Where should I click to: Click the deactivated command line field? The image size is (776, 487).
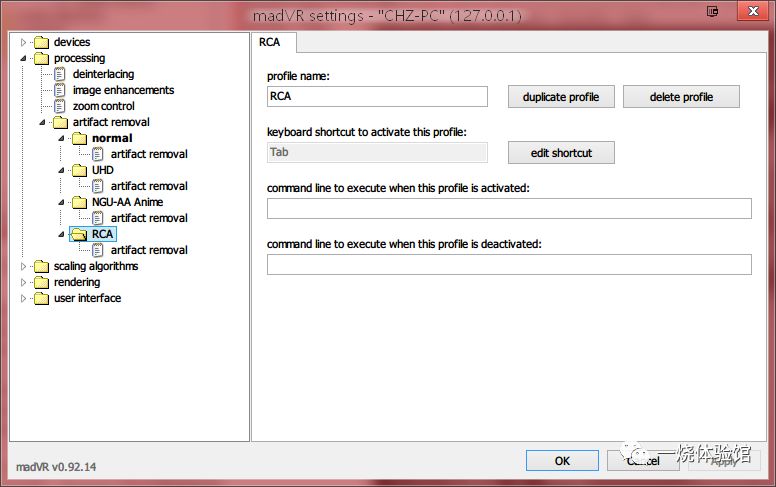tap(509, 264)
